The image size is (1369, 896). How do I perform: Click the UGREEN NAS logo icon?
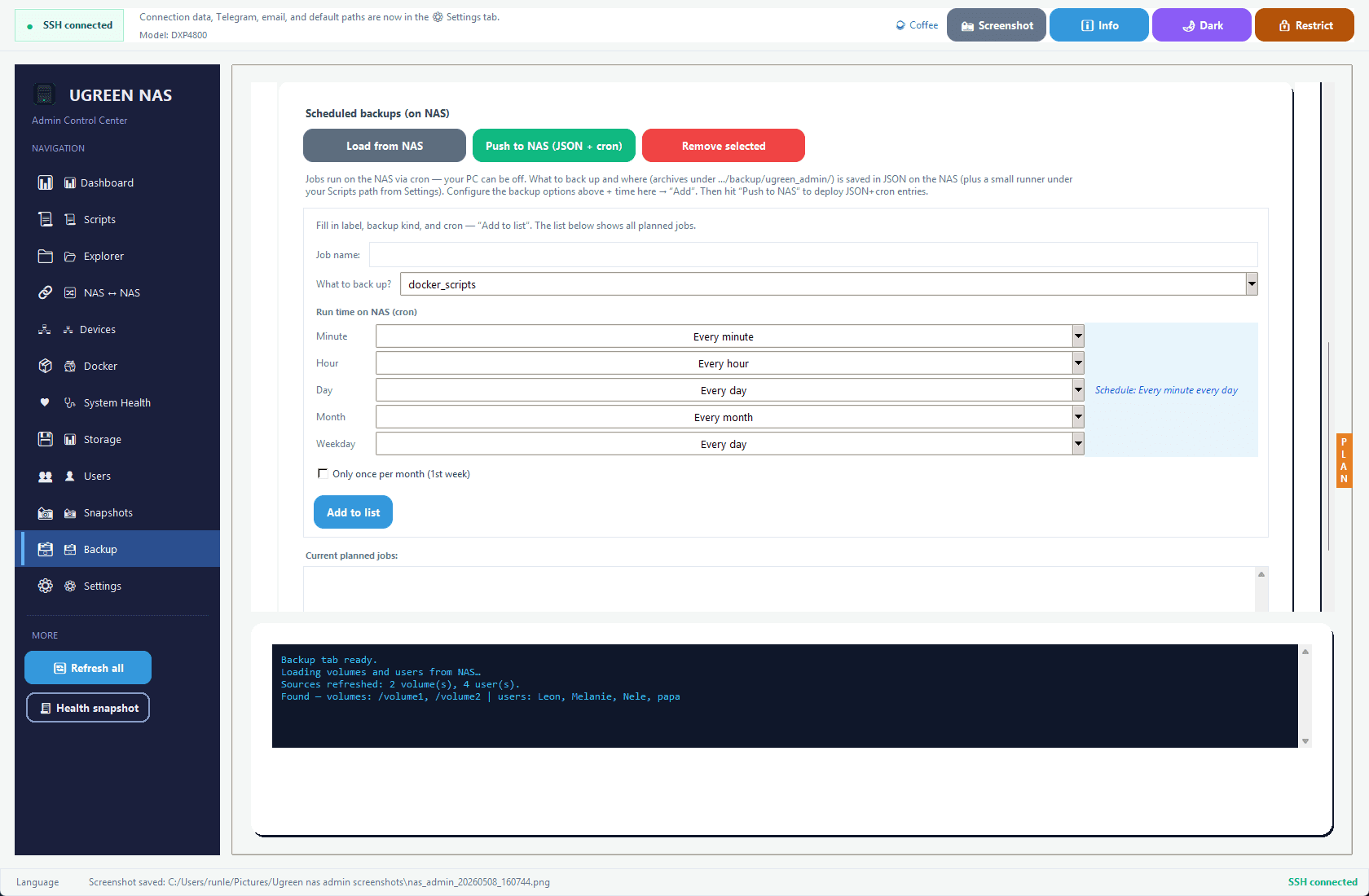tap(45, 94)
